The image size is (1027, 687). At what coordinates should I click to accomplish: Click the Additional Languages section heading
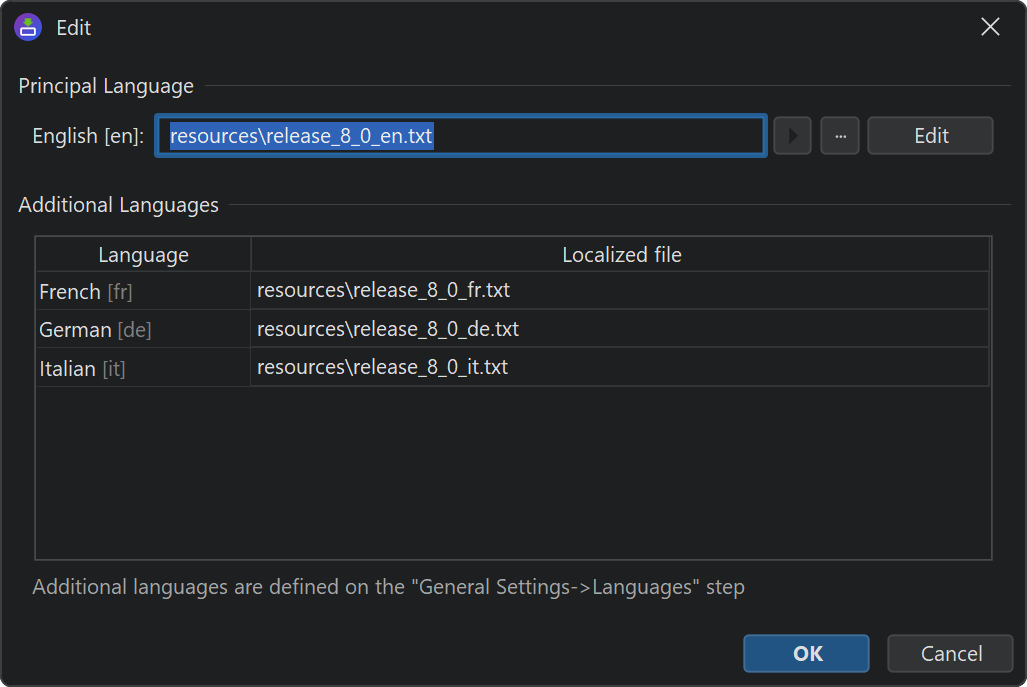coord(118,205)
